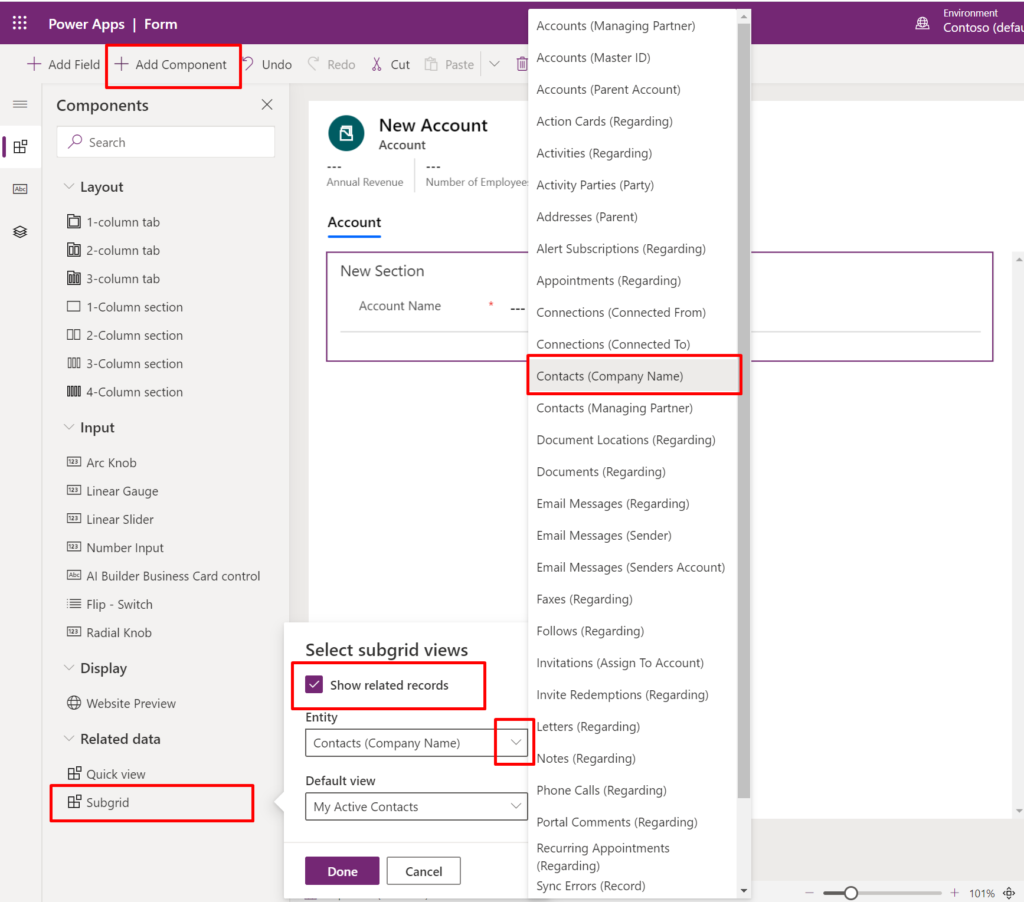Click the Environment globe icon
This screenshot has width=1024, height=902.
pos(922,24)
